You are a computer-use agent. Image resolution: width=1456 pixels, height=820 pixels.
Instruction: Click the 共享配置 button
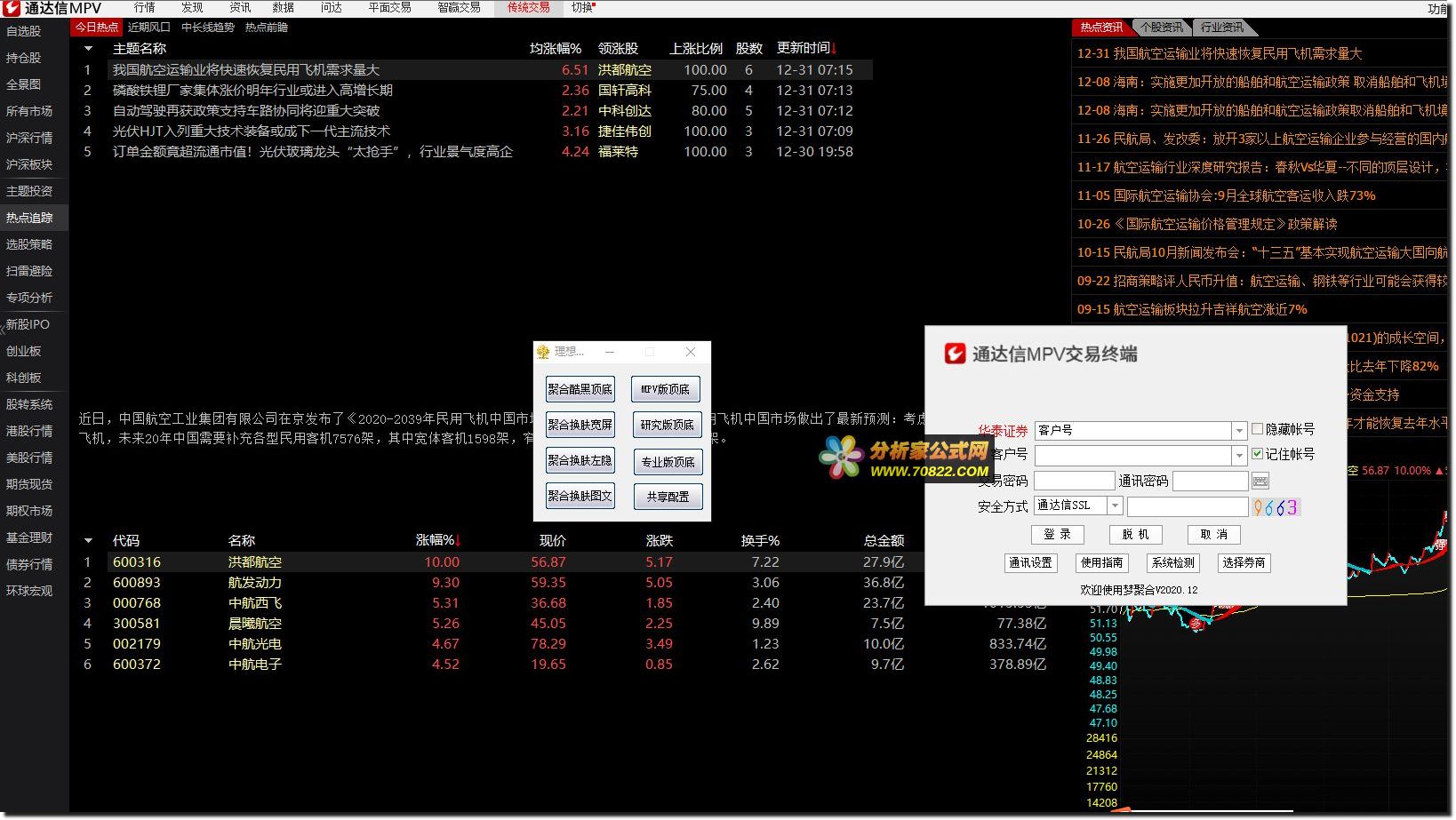[x=668, y=497]
